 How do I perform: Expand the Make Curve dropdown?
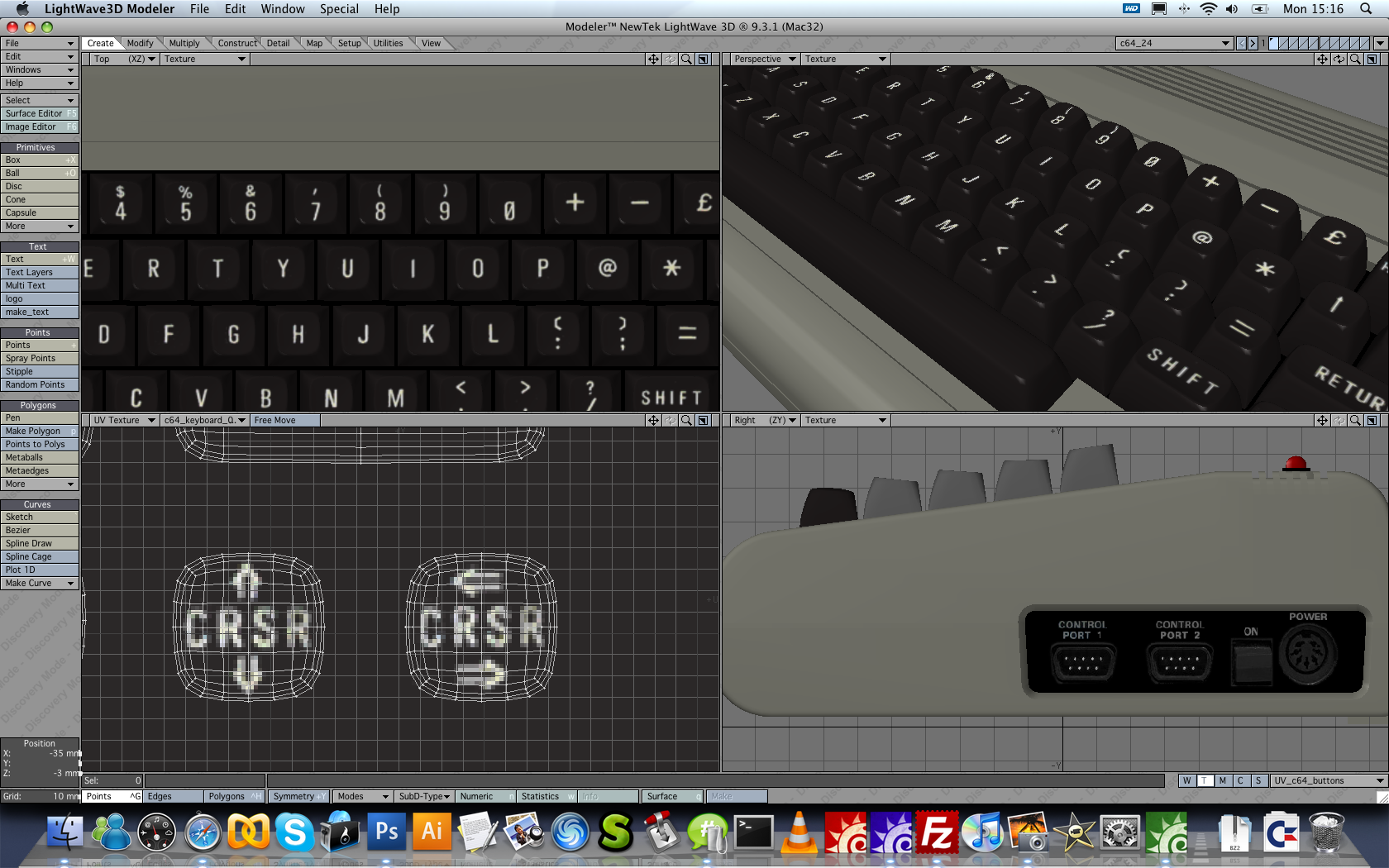click(40, 583)
